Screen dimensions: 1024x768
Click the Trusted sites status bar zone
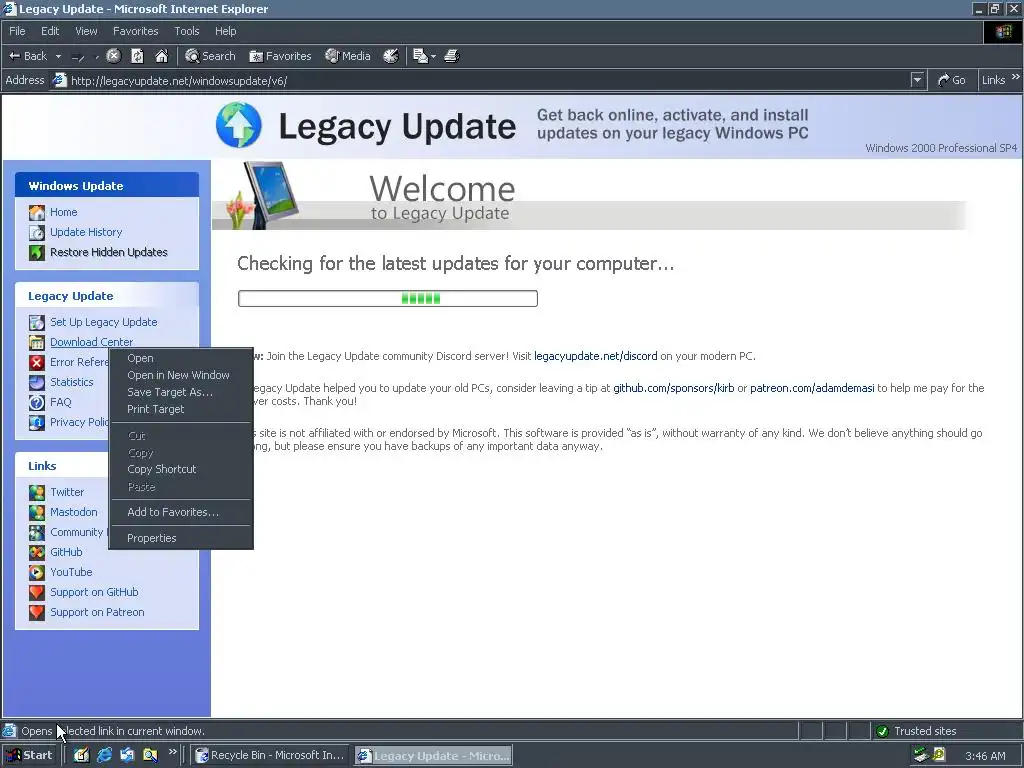point(947,731)
